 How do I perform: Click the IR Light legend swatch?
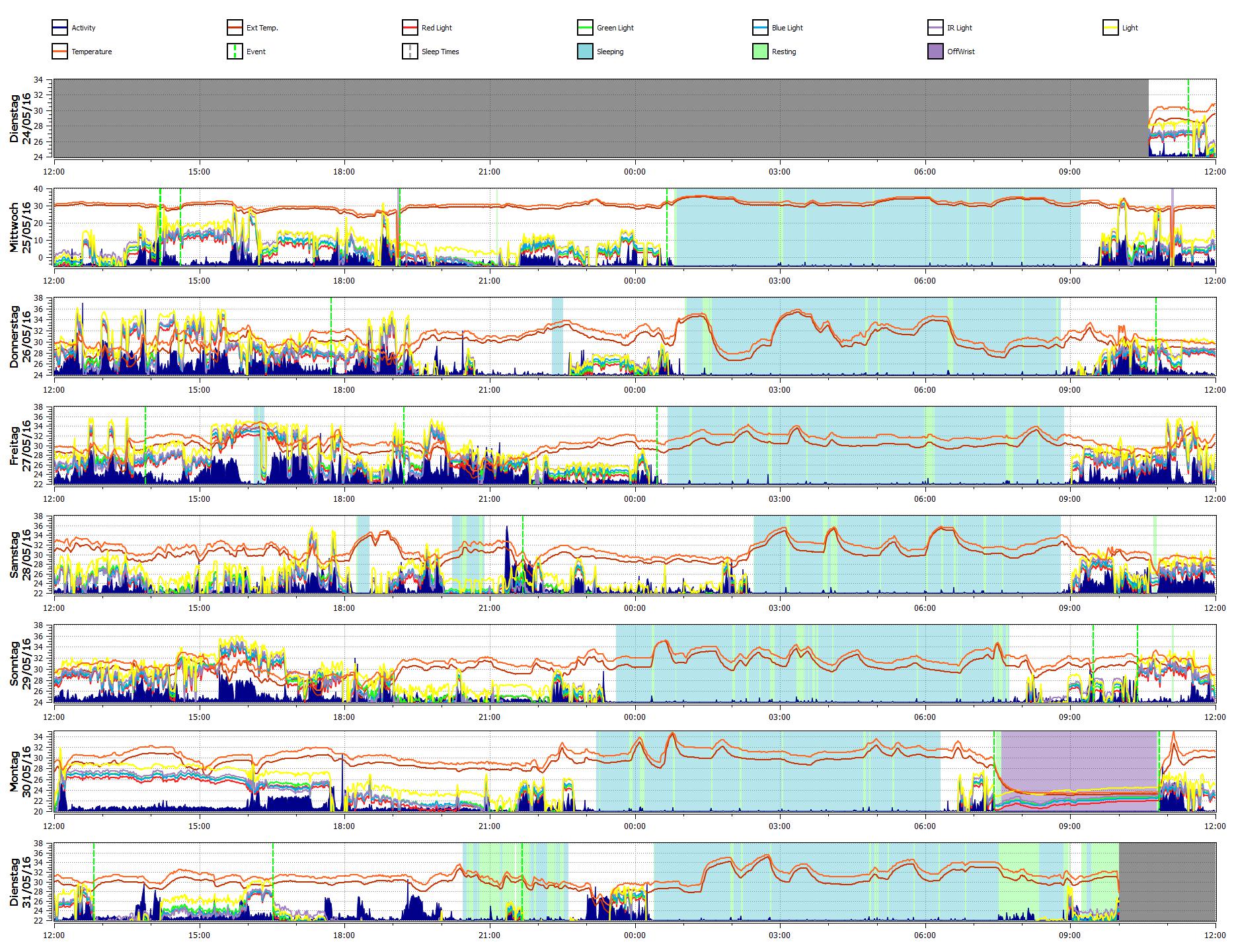pyautogui.click(x=936, y=28)
